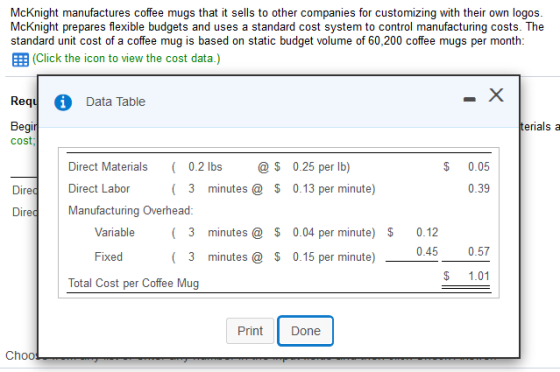Screen dimensions: 560x372
Task: Click the Data Table dialog title
Action: [115, 102]
